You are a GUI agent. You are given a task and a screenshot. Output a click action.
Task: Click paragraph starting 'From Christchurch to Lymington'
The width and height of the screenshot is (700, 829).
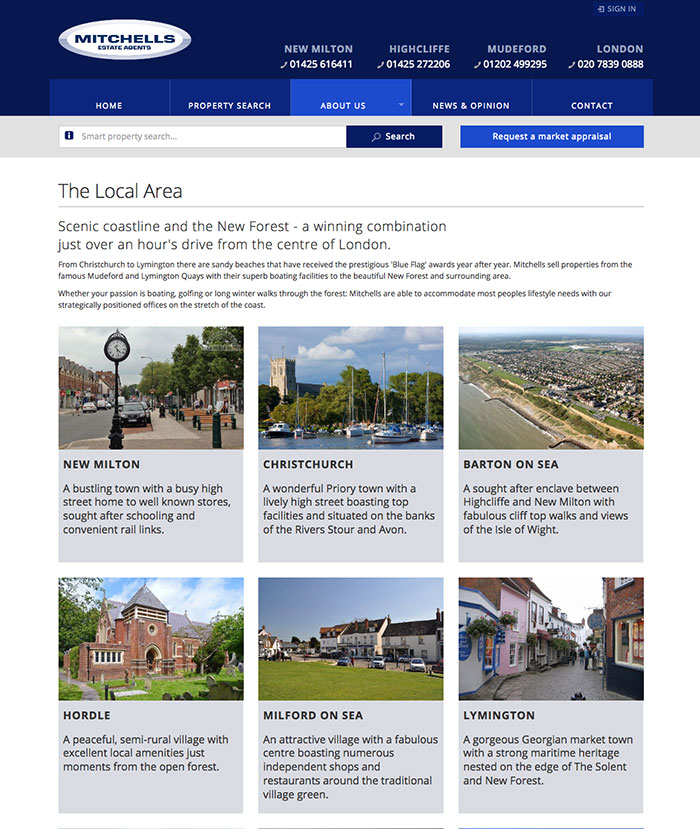[x=345, y=270]
